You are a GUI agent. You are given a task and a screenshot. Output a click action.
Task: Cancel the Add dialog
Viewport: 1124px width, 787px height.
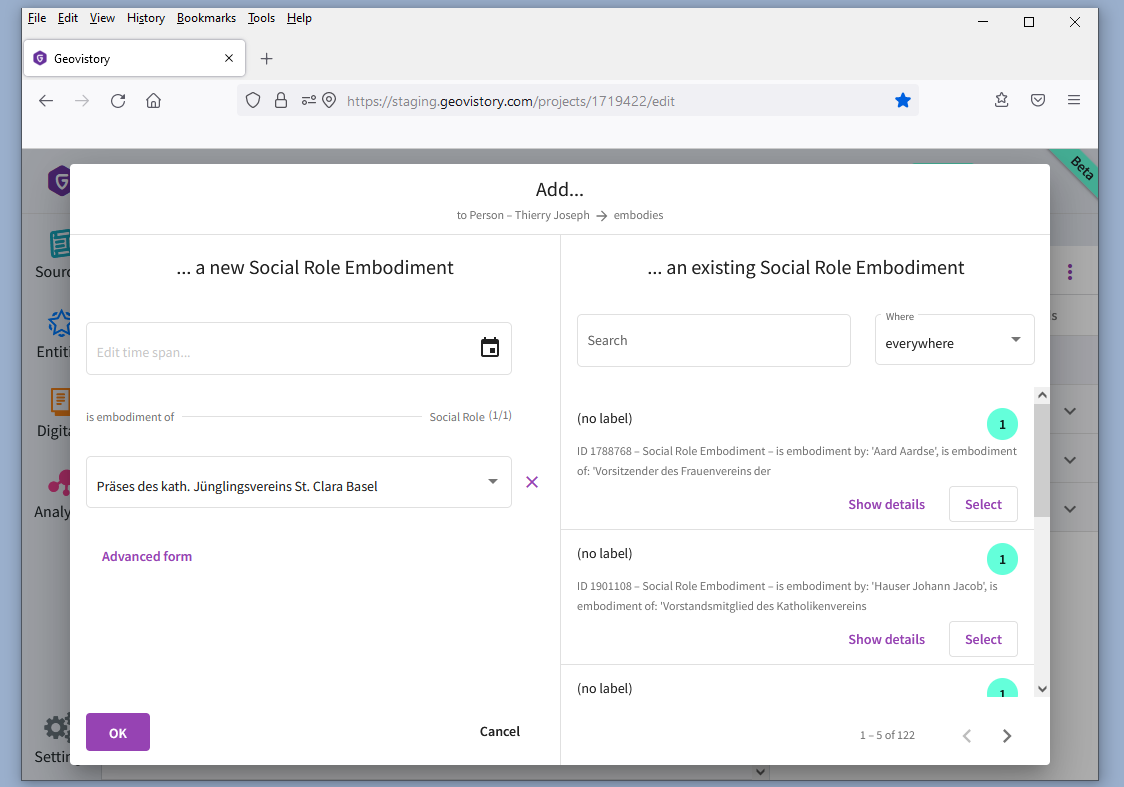point(500,731)
